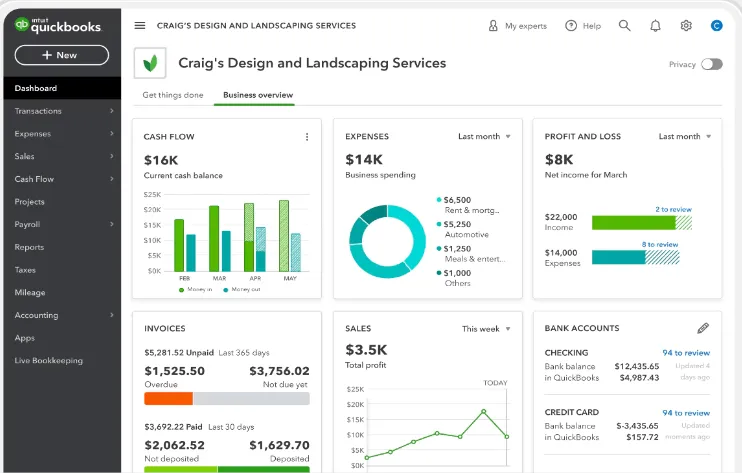Click the peak point on sales line chart
742x473 pixels.
tap(483, 412)
